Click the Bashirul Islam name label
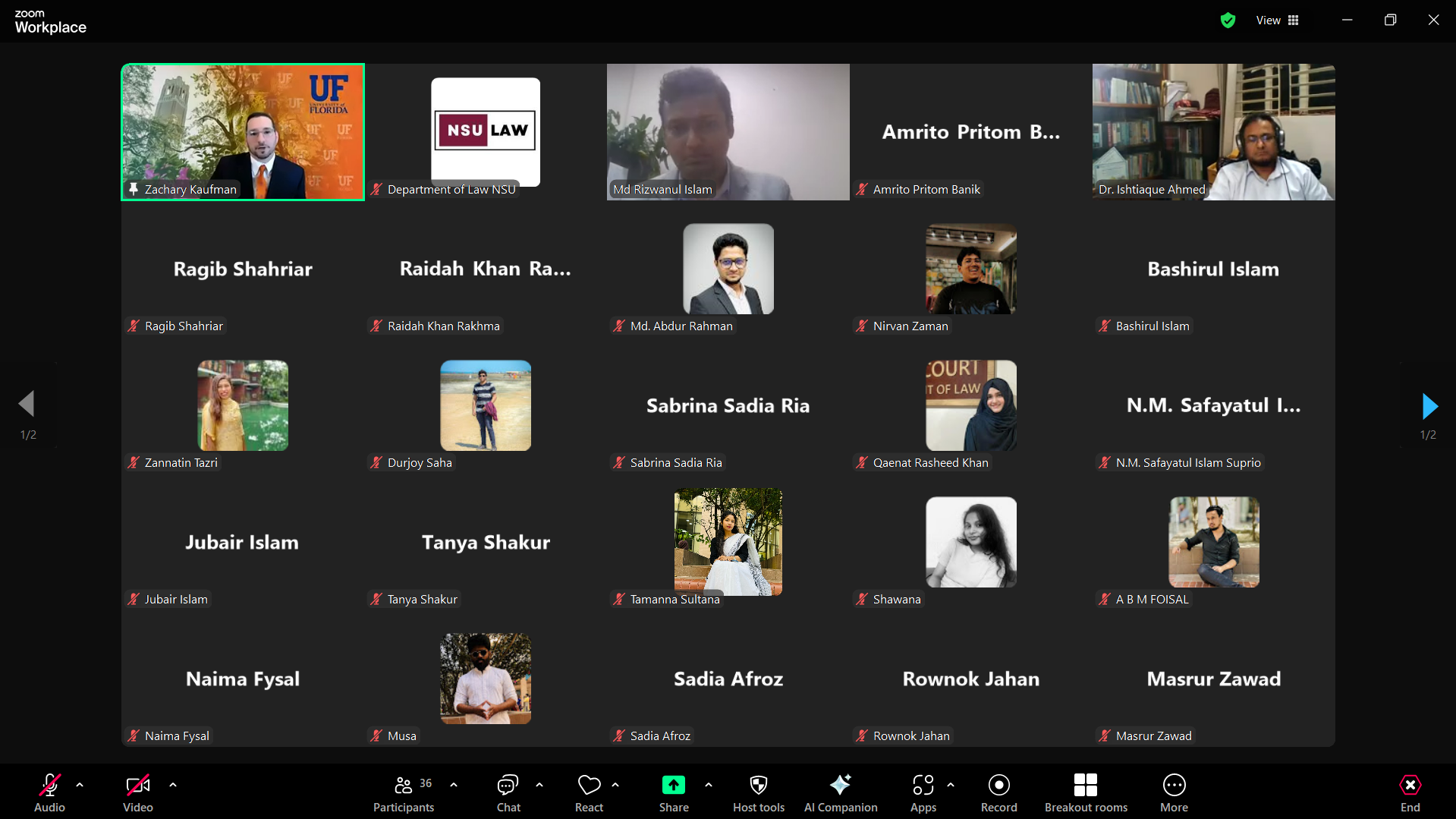 pos(1152,326)
